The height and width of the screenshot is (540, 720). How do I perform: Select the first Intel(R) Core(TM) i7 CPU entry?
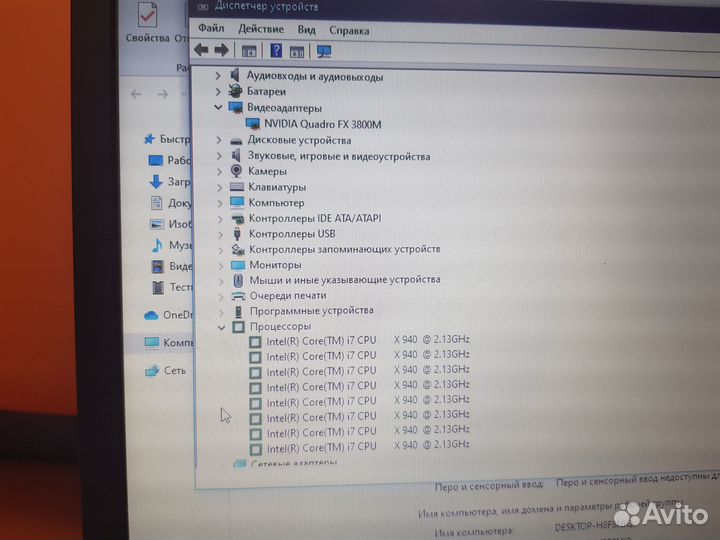click(368, 340)
